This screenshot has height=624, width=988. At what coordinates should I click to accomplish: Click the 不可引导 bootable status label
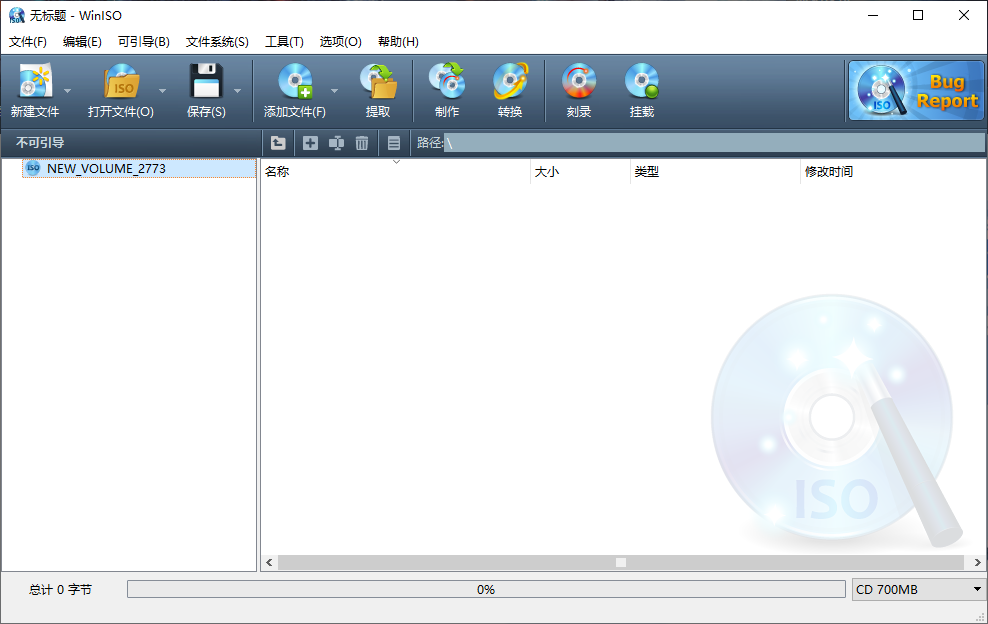[x=40, y=142]
